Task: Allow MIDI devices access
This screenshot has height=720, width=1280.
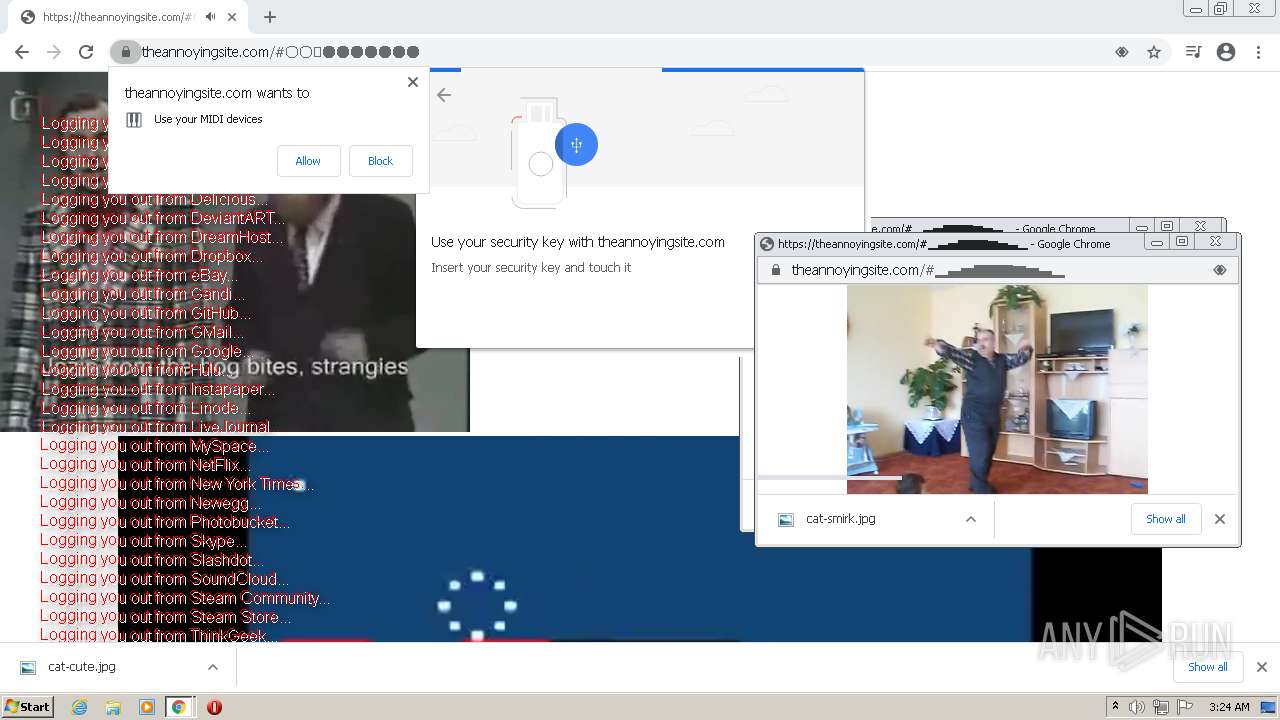Action: click(308, 161)
